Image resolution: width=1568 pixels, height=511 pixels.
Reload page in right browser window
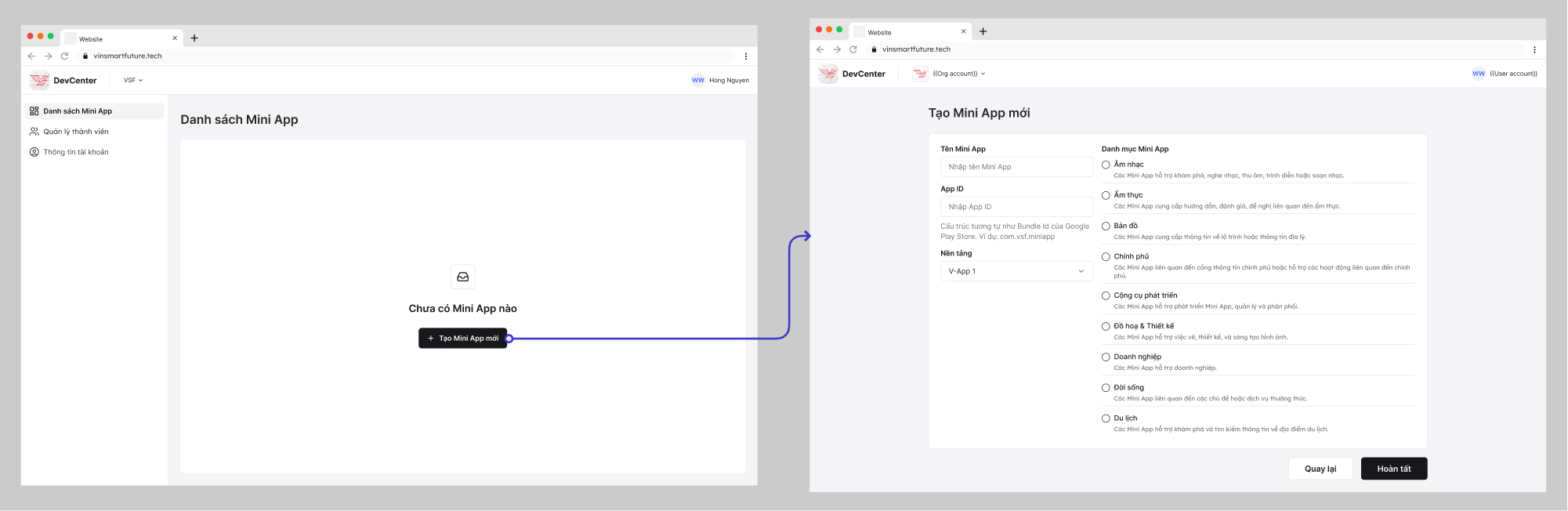(853, 49)
